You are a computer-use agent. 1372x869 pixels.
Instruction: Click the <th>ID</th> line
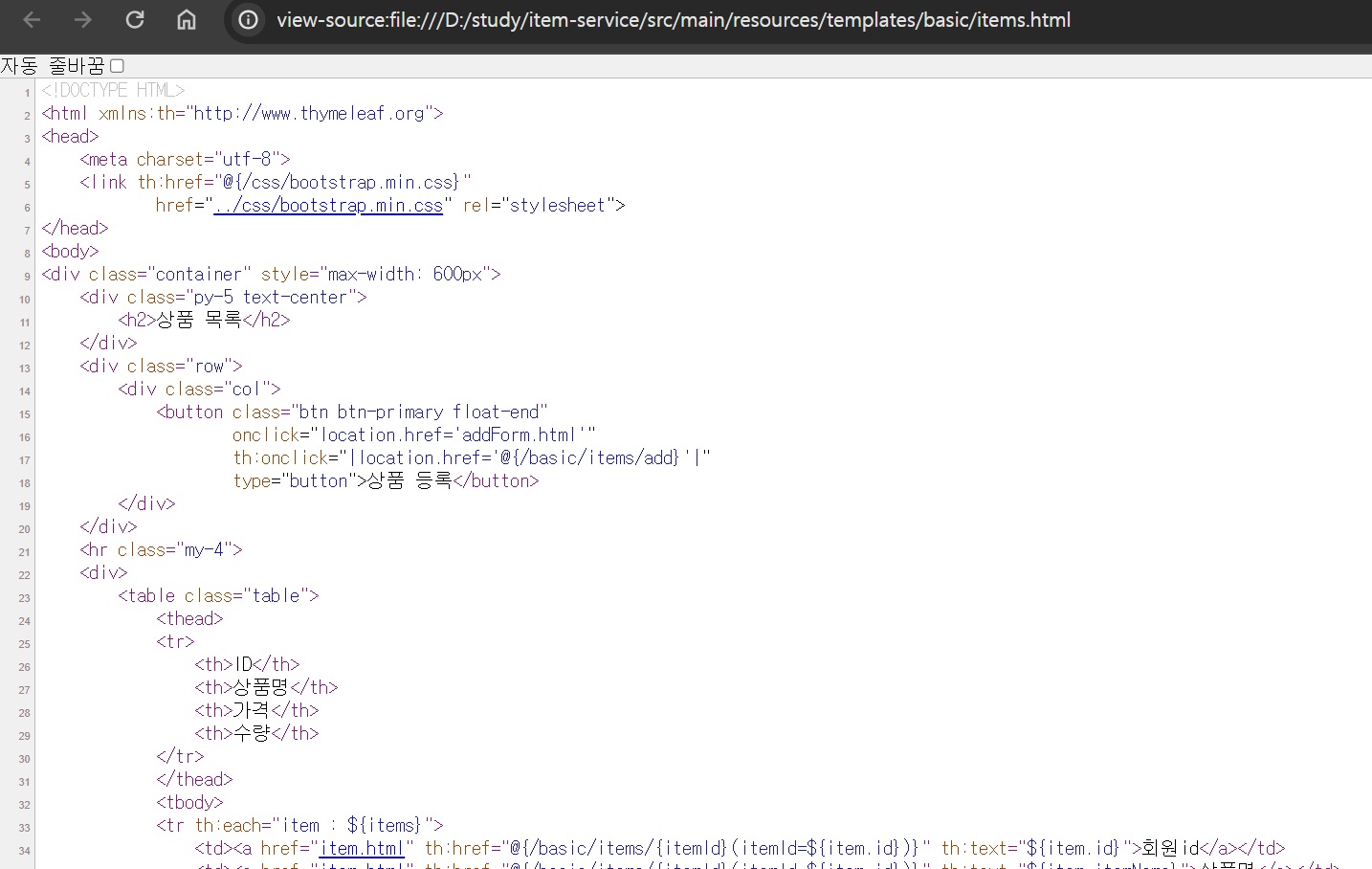[x=247, y=665]
